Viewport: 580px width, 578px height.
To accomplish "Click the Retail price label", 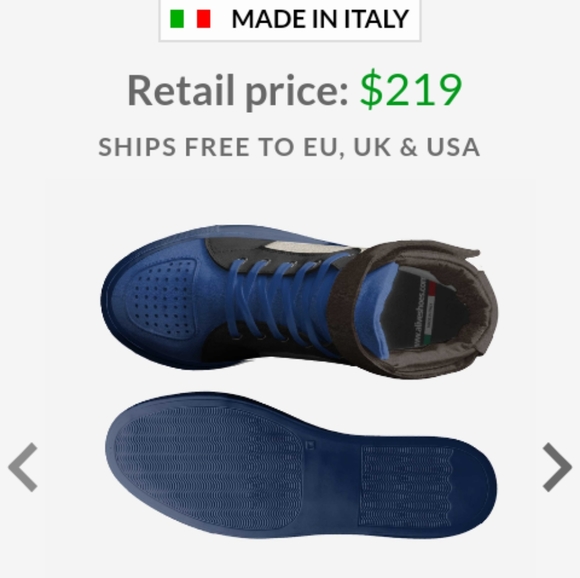I will [238, 91].
